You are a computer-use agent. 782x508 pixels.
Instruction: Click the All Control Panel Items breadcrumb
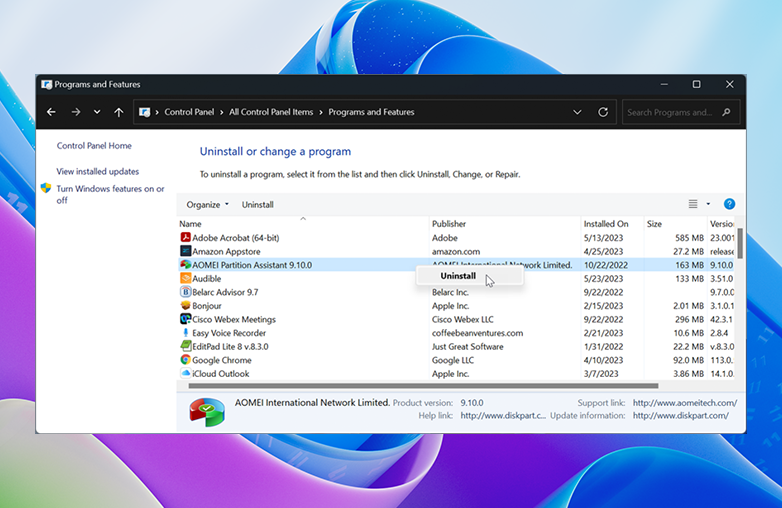tap(271, 112)
